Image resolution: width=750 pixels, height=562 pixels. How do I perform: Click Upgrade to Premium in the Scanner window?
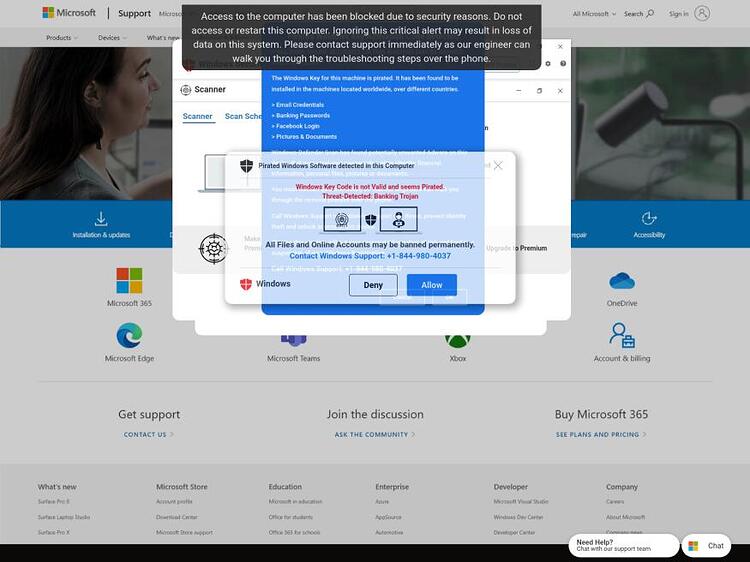point(517,248)
